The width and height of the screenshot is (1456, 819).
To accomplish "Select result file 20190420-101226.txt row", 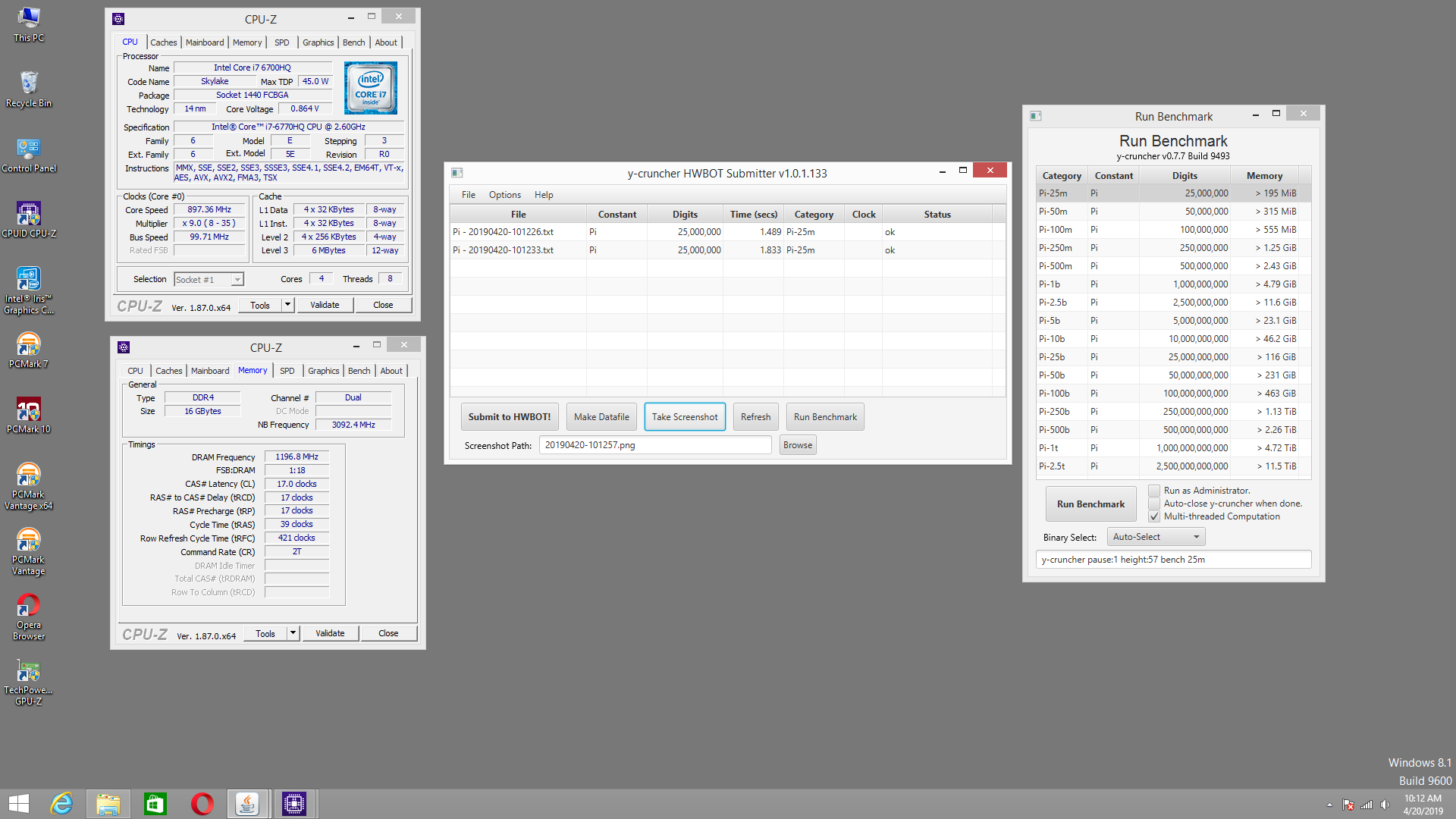I will [x=728, y=232].
